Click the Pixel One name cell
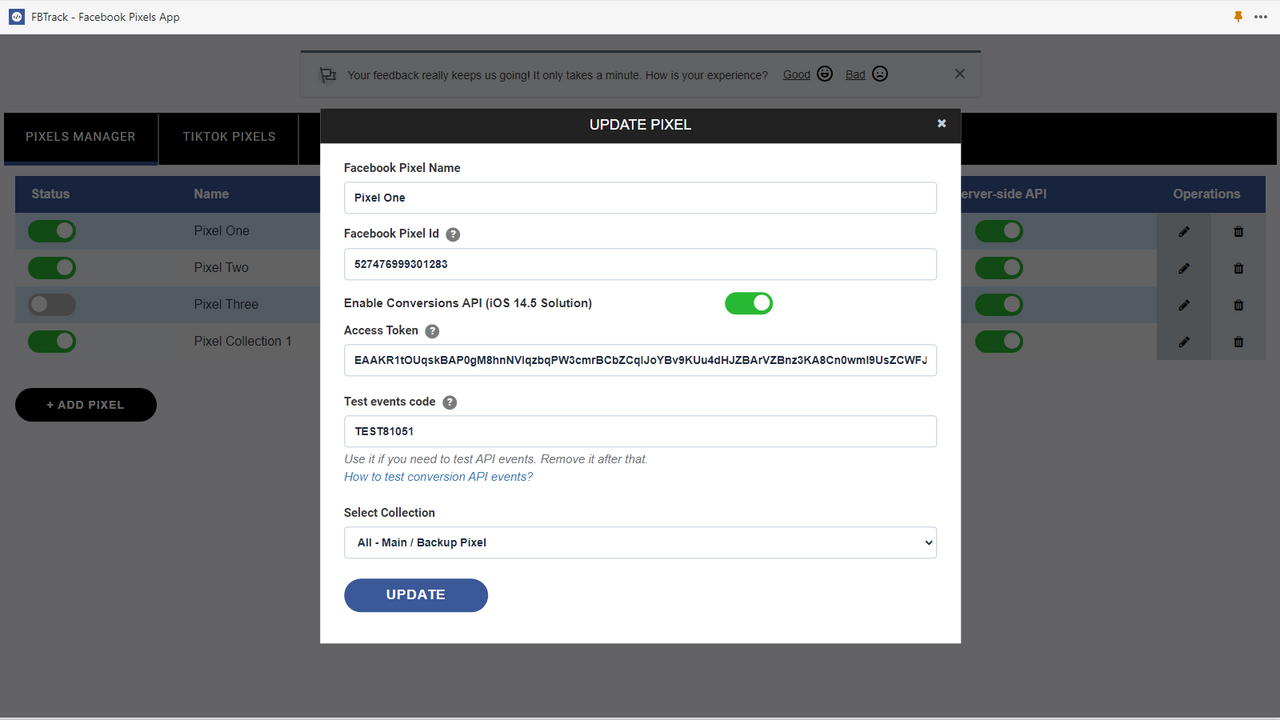Screen dimensions: 1280x720 (222, 231)
